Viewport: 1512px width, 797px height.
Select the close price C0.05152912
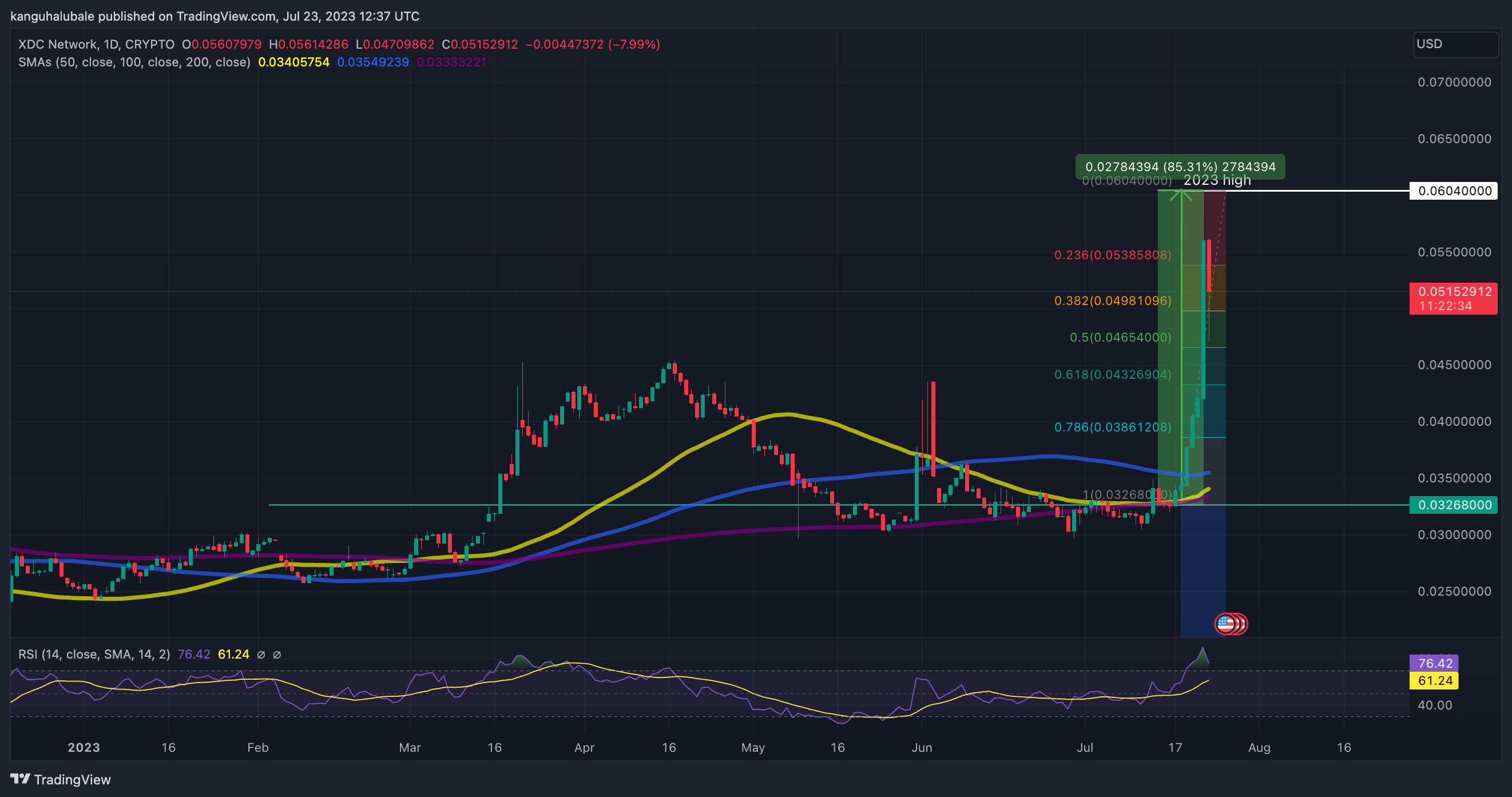(x=480, y=45)
